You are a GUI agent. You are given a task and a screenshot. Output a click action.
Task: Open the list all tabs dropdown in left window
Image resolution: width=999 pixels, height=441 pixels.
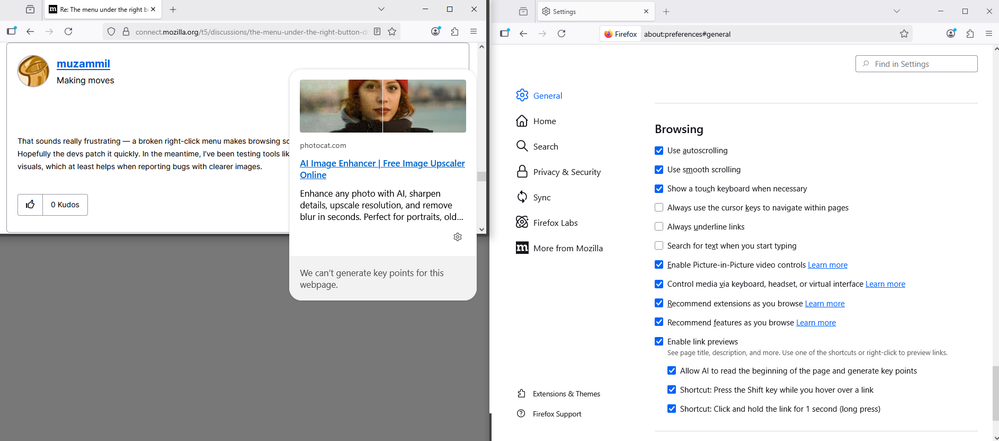point(380,9)
